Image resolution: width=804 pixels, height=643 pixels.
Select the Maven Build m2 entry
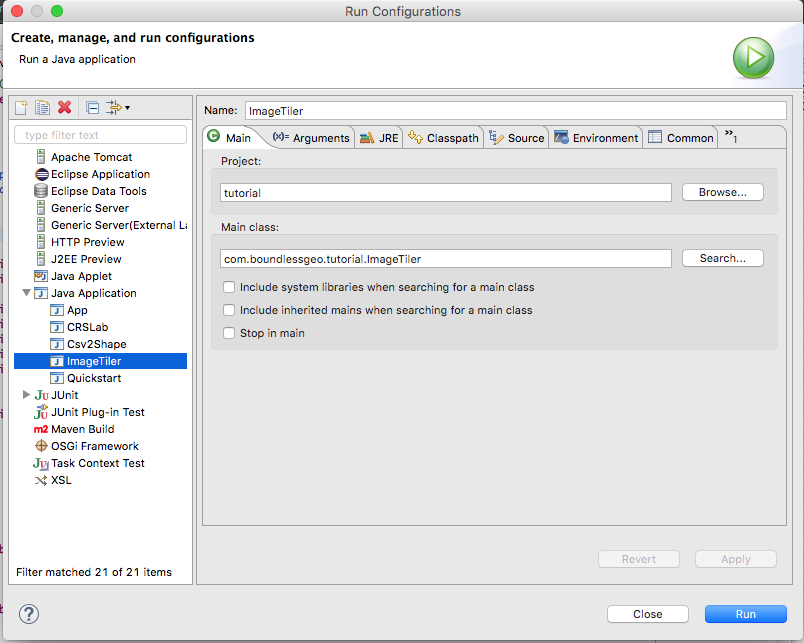pyautogui.click(x=74, y=429)
